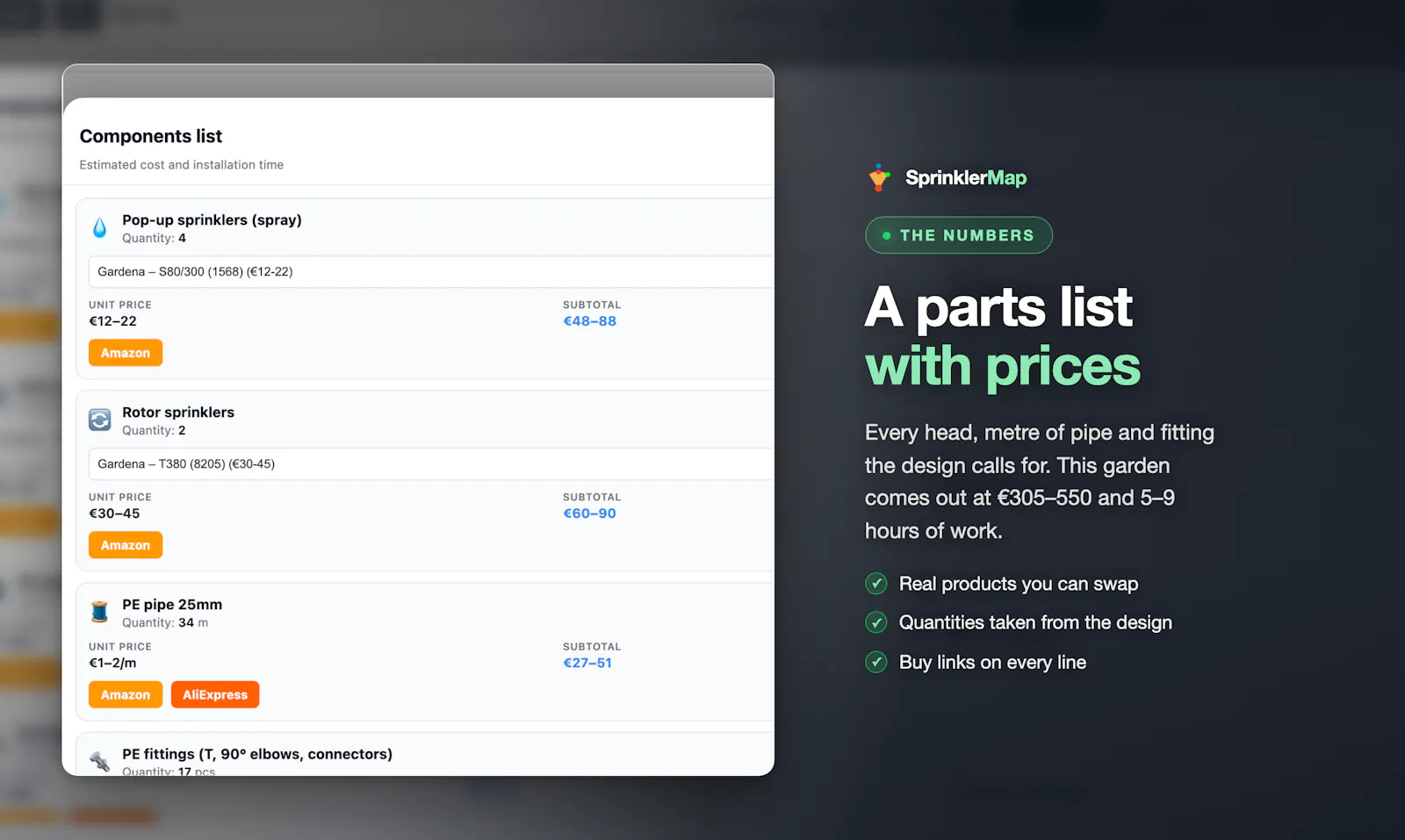1405x840 pixels.
Task: Click the PE fittings bolt icon
Action: tap(100, 761)
